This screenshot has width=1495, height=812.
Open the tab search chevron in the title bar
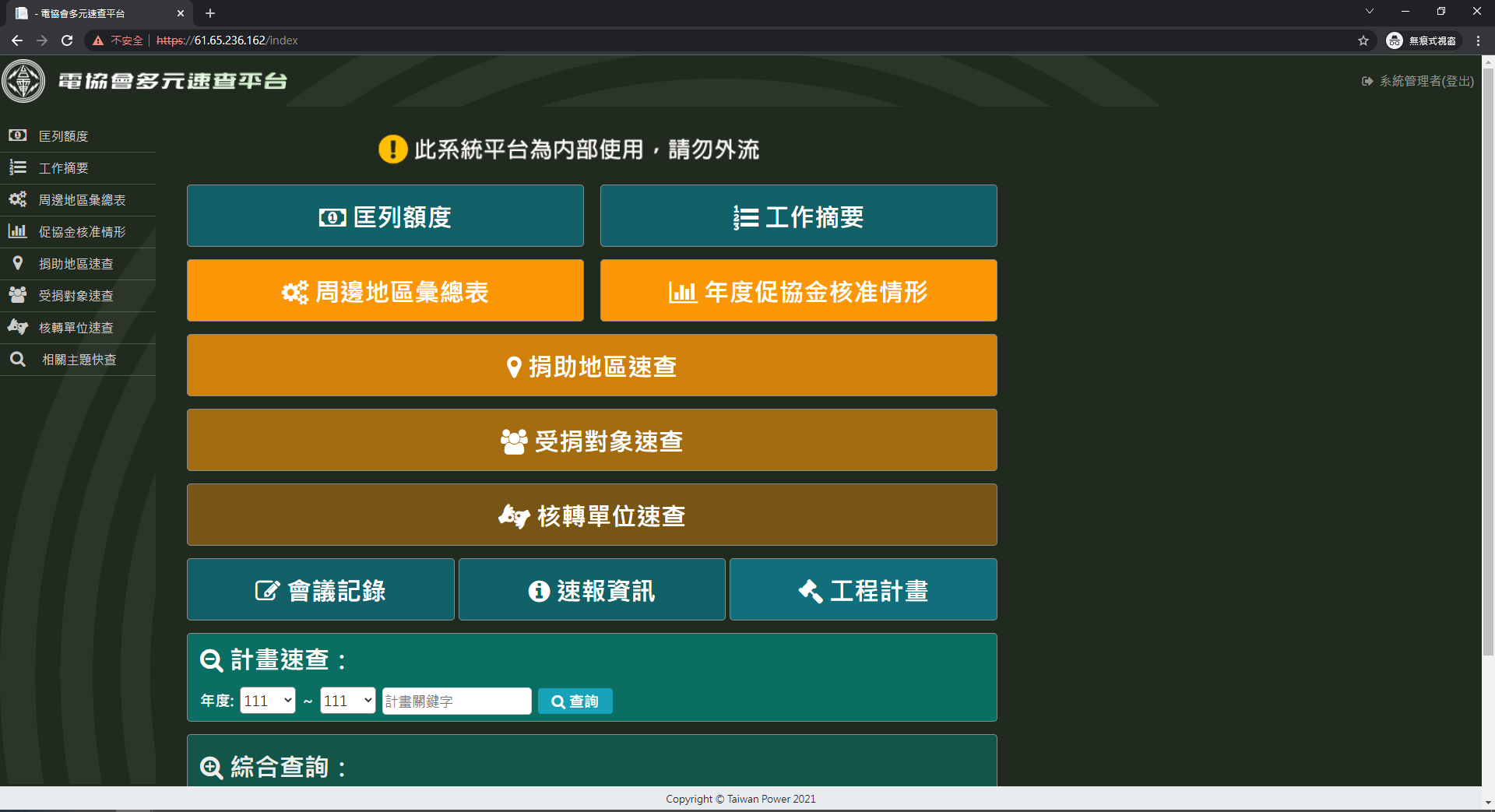click(1370, 11)
